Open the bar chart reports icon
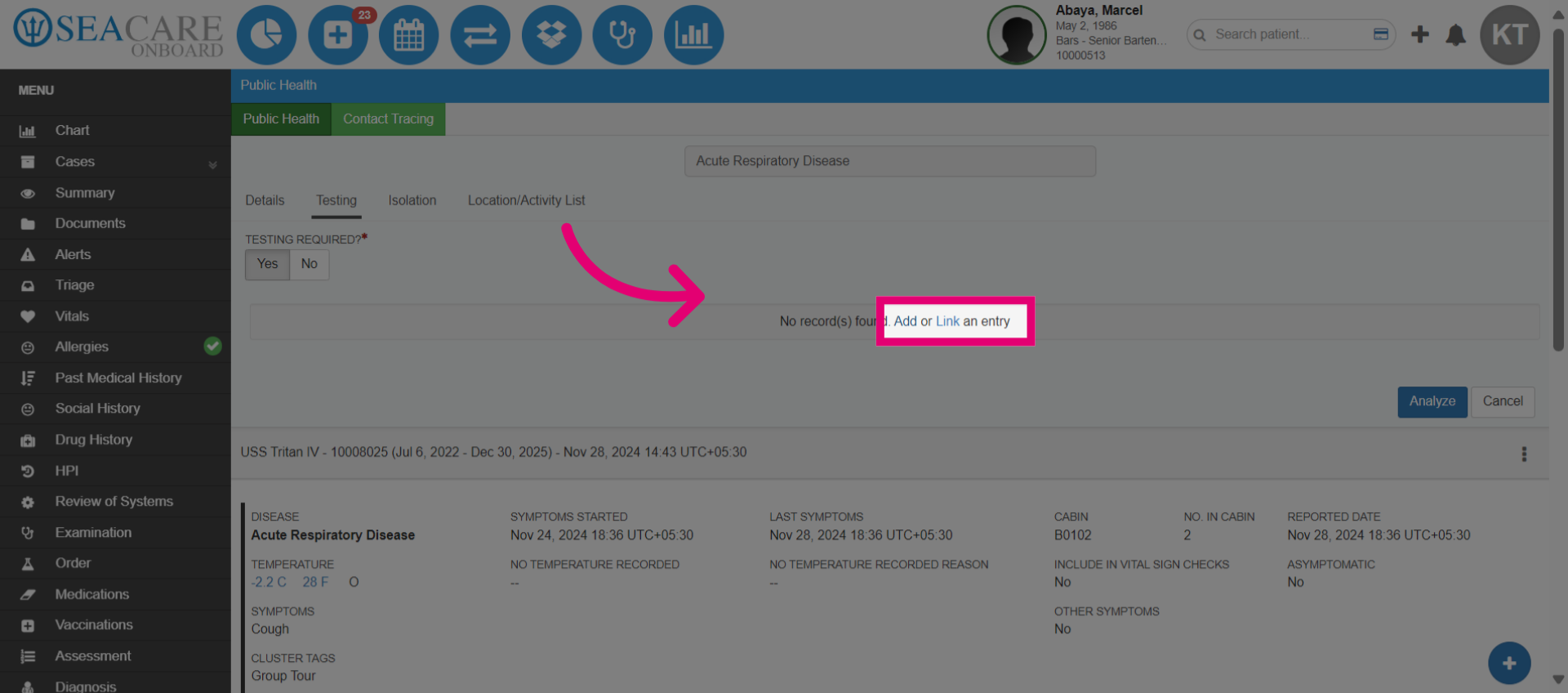The height and width of the screenshot is (693, 1568). pos(694,35)
